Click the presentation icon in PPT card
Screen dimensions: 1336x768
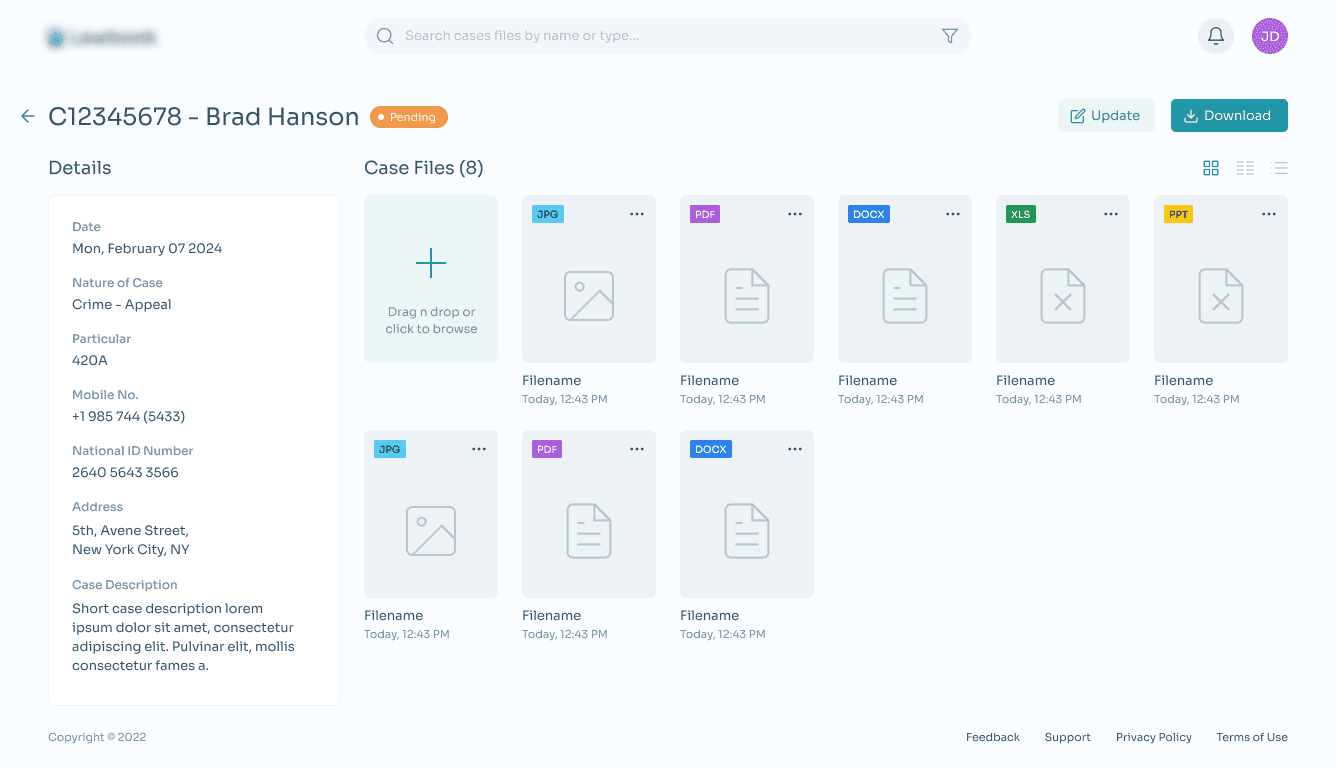click(x=1221, y=296)
